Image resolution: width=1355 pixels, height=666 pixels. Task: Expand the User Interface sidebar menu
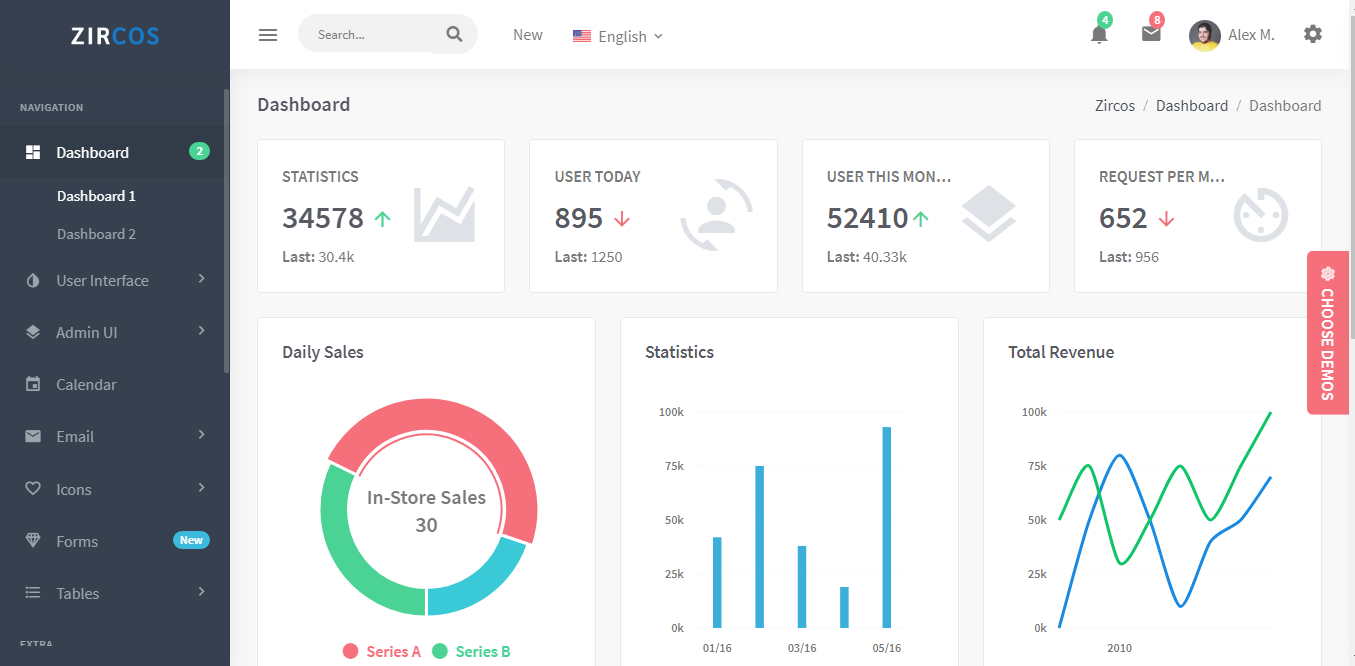[102, 281]
